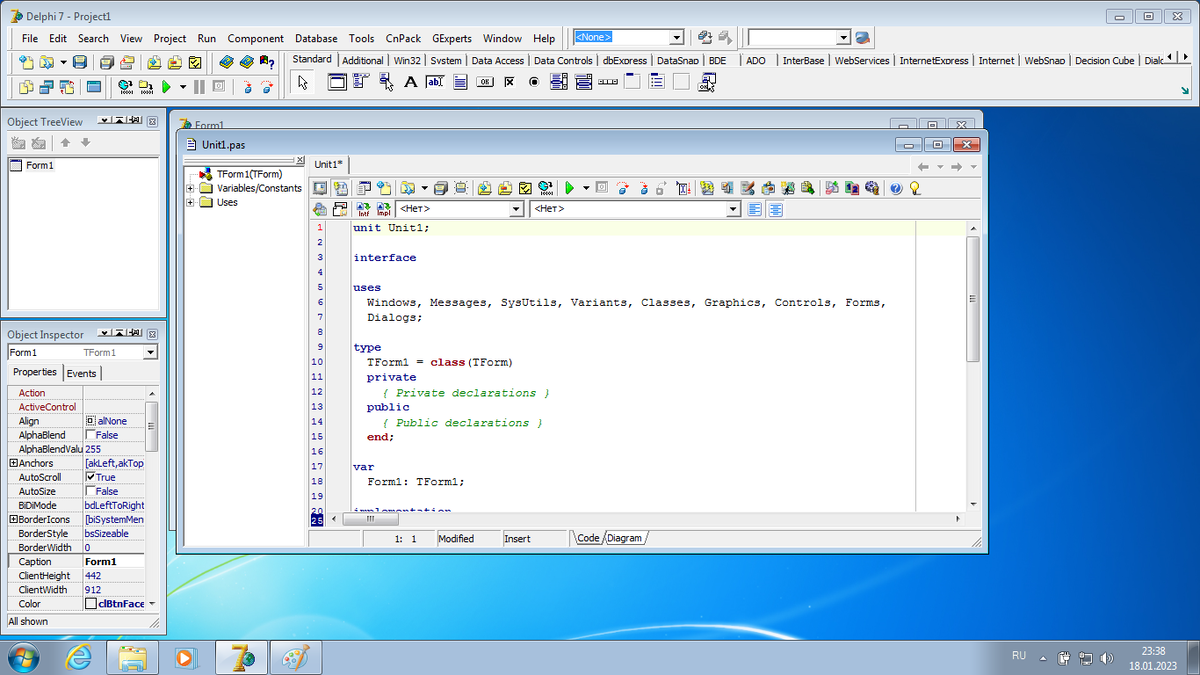
Task: Select the arrow pointer in component palette
Action: [x=305, y=83]
